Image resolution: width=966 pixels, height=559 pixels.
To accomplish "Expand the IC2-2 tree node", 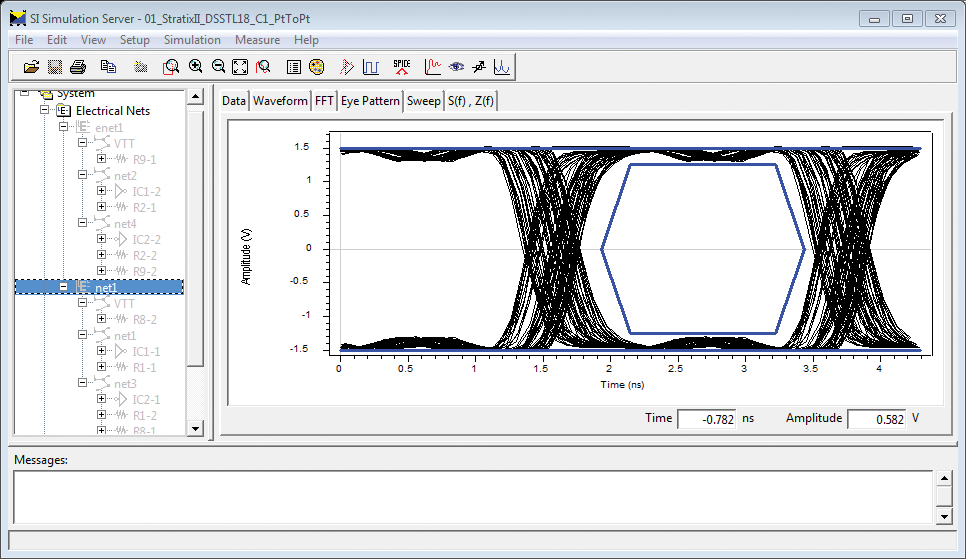I will 102,239.
